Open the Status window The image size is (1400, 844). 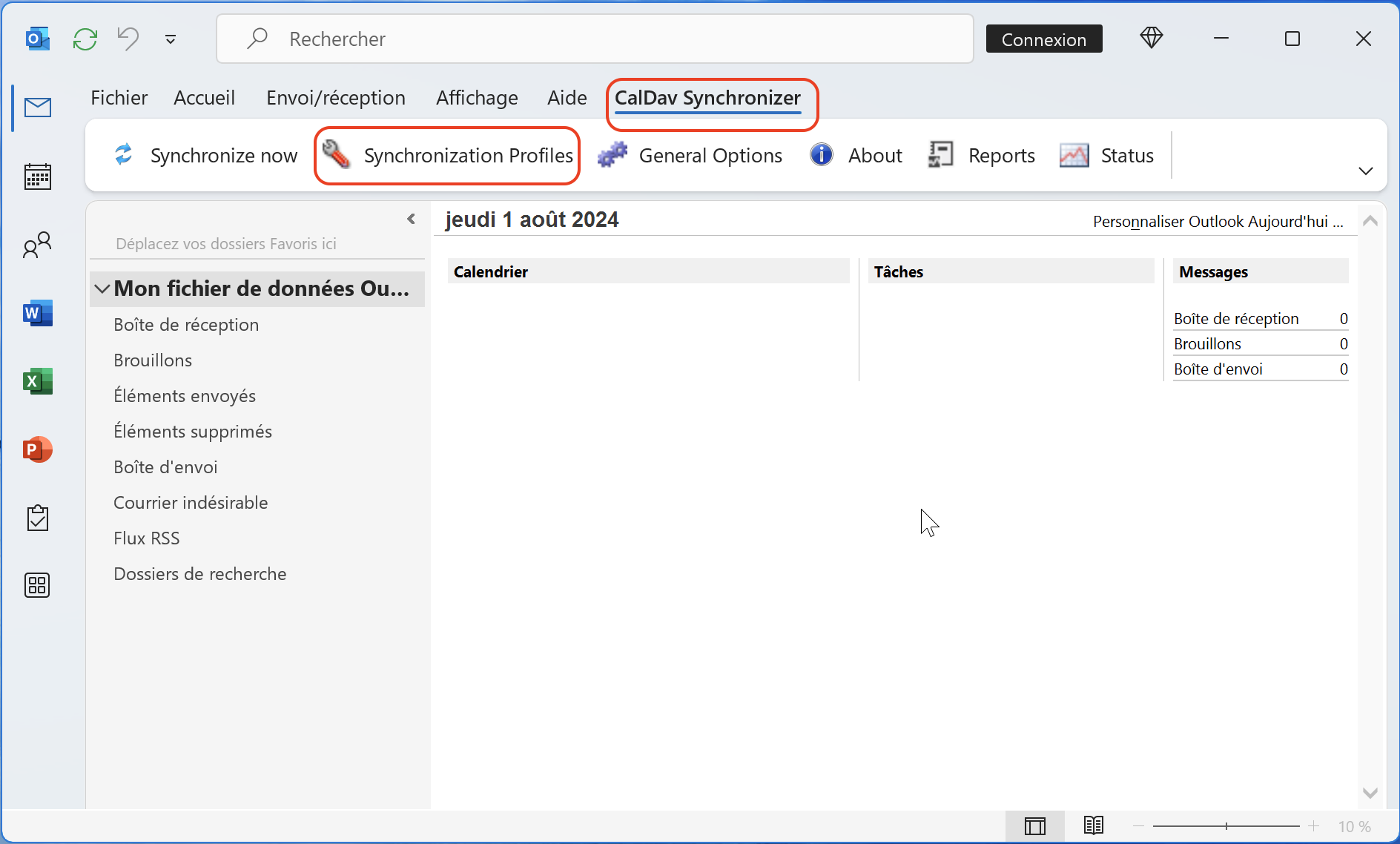(x=1106, y=156)
